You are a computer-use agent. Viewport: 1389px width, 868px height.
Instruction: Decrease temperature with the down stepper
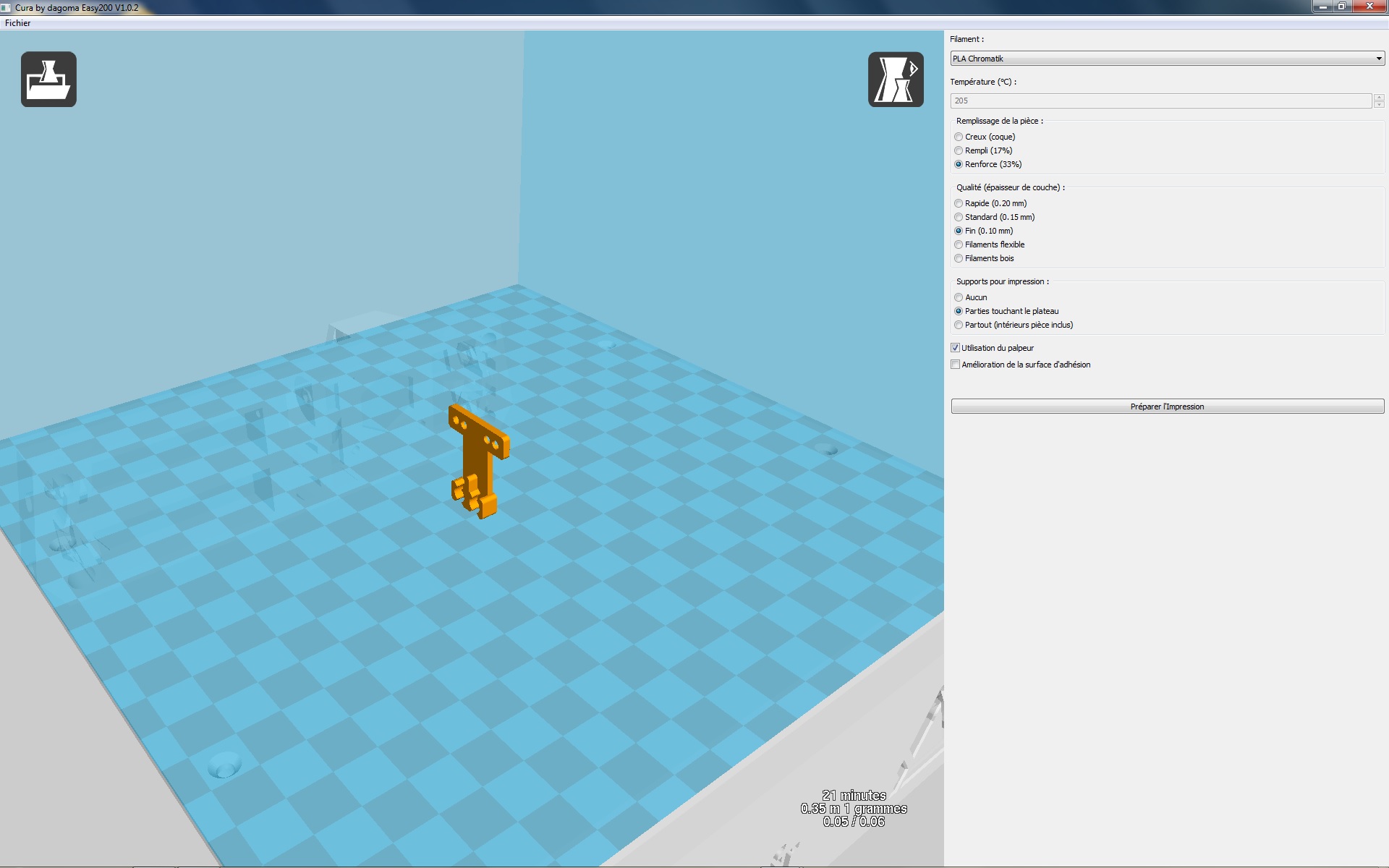pyautogui.click(x=1379, y=105)
